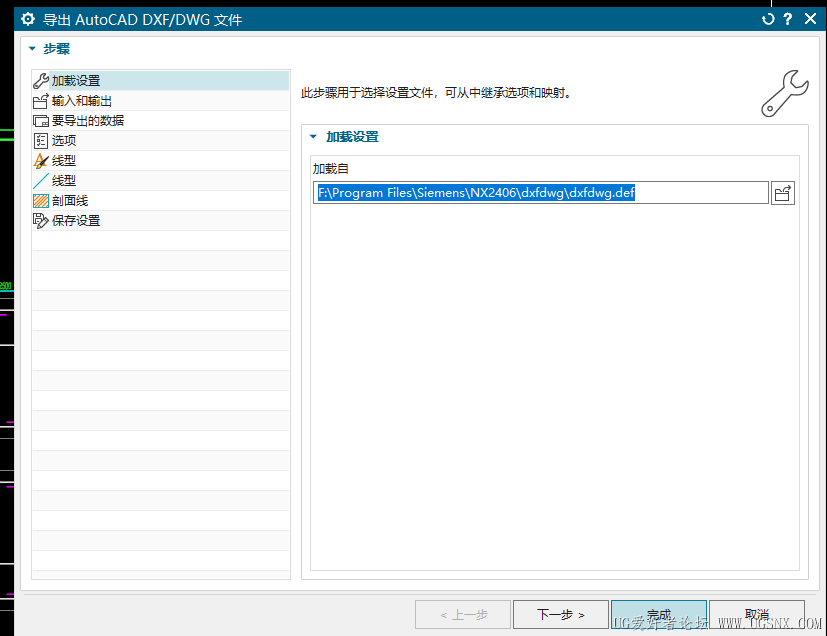Viewport: 827px width, 636px height.
Task: Click the 加载自 label
Action: 331,169
